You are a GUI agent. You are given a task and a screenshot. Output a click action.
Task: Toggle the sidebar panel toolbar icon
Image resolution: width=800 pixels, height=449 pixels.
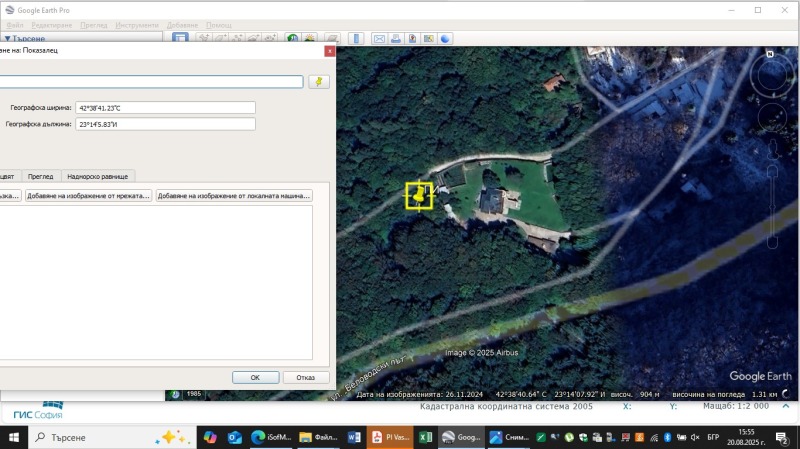tap(180, 39)
